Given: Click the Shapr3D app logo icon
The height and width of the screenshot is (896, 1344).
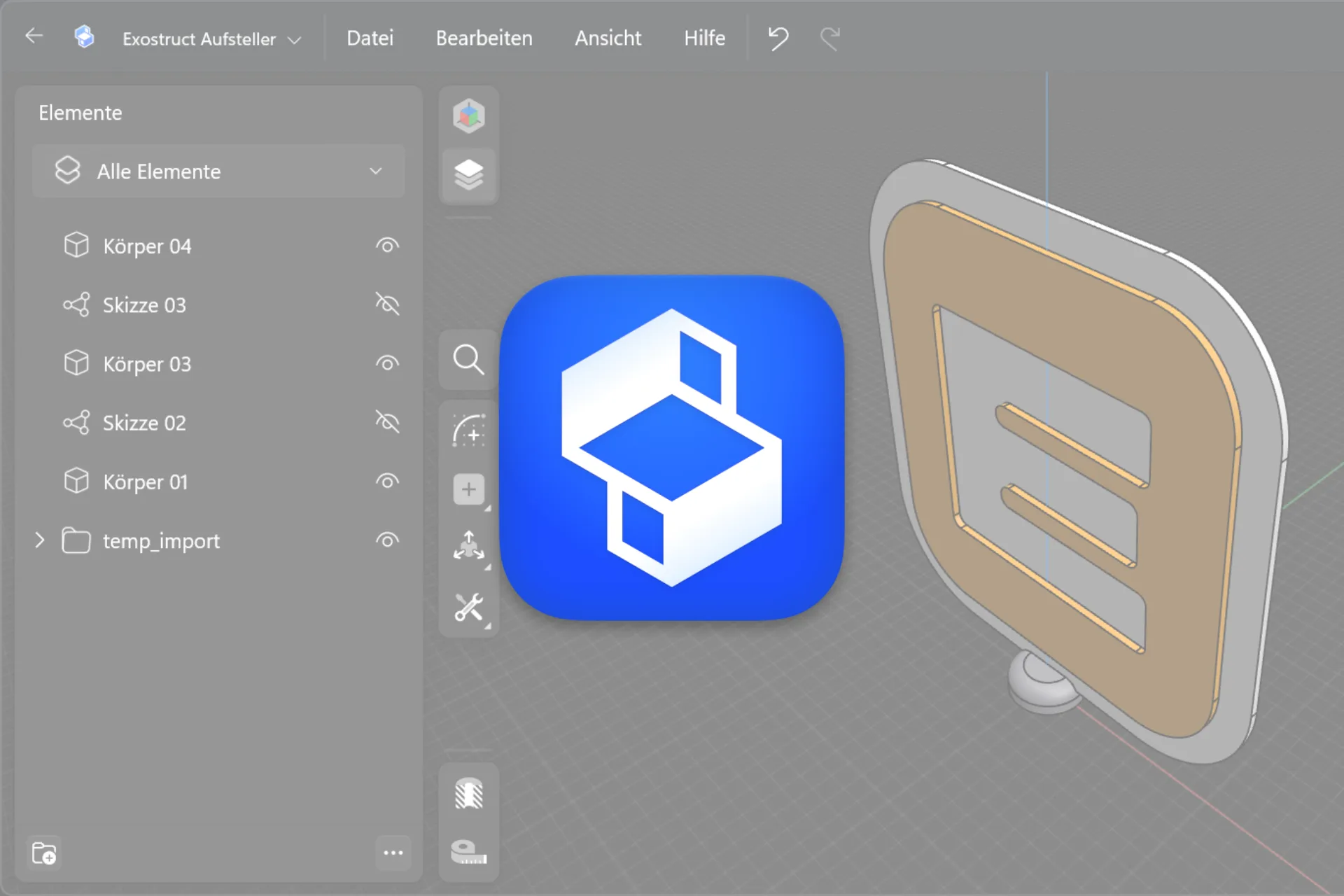Looking at the screenshot, I should pyautogui.click(x=84, y=36).
